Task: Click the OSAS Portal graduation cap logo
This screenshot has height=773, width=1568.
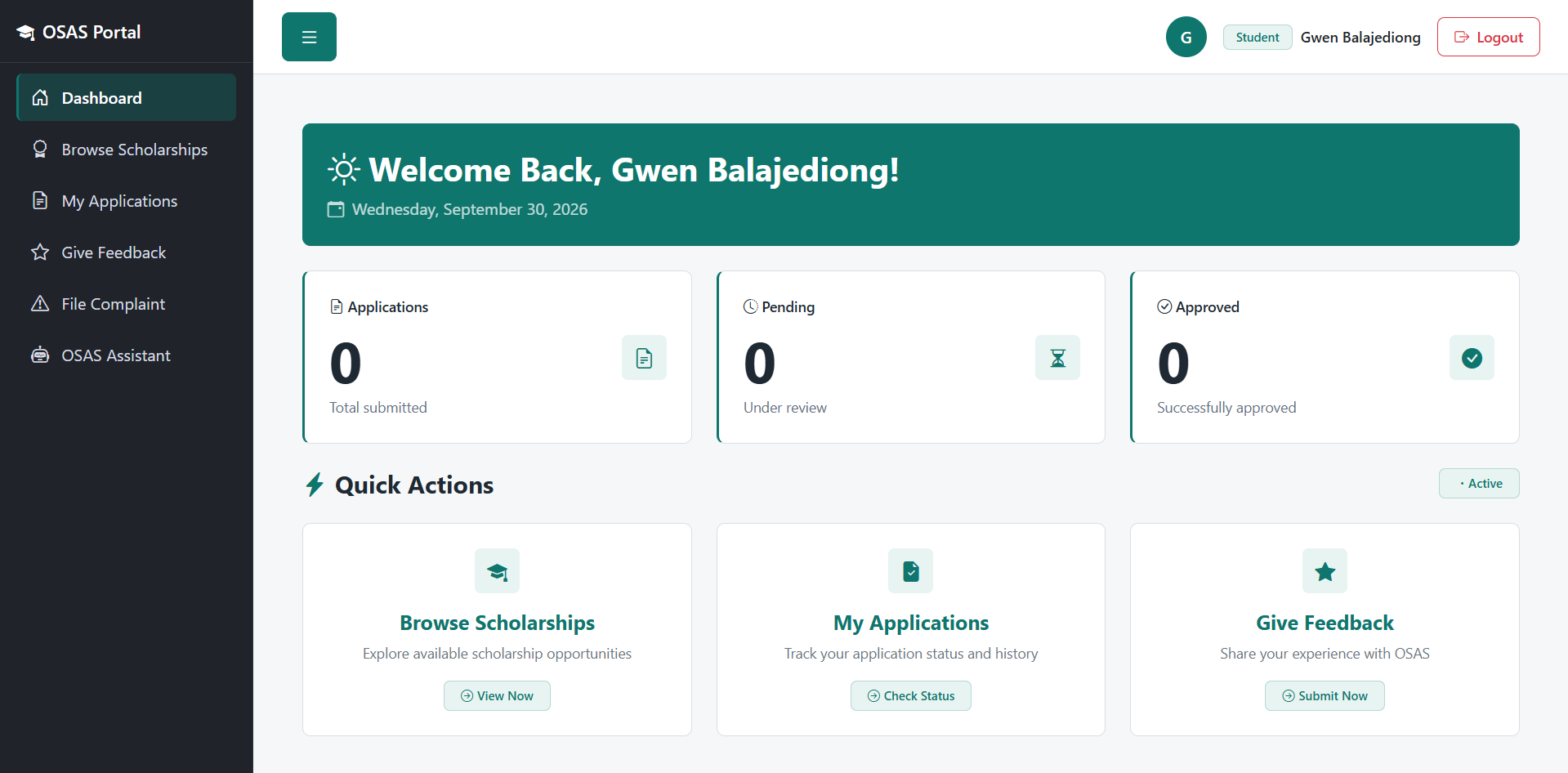Action: [x=25, y=33]
